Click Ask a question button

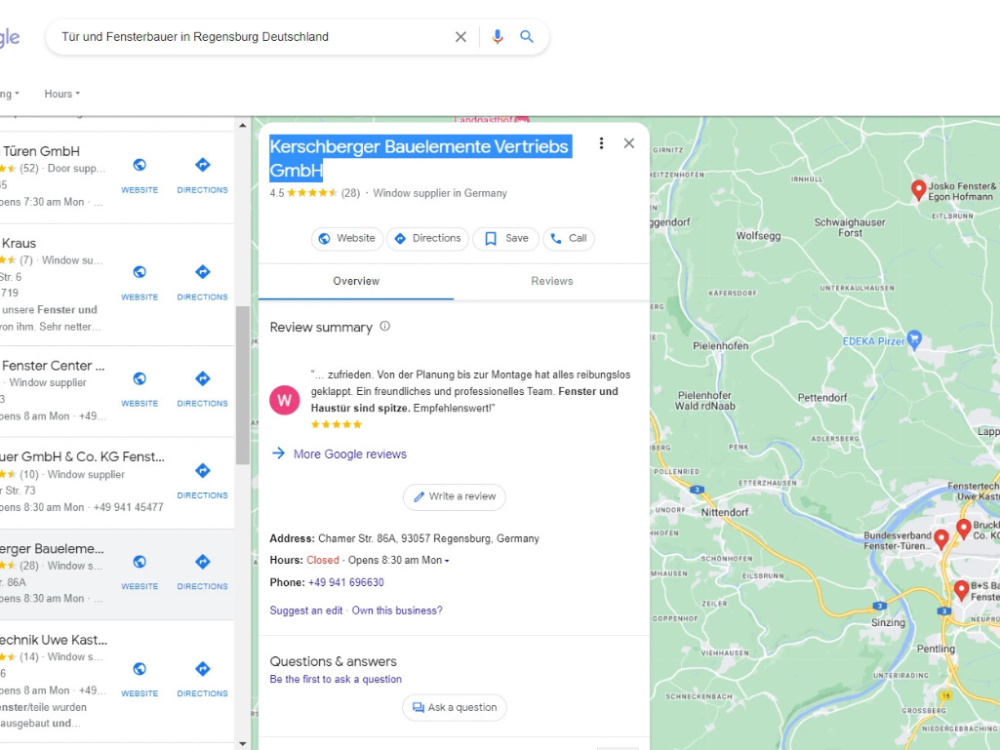point(454,707)
